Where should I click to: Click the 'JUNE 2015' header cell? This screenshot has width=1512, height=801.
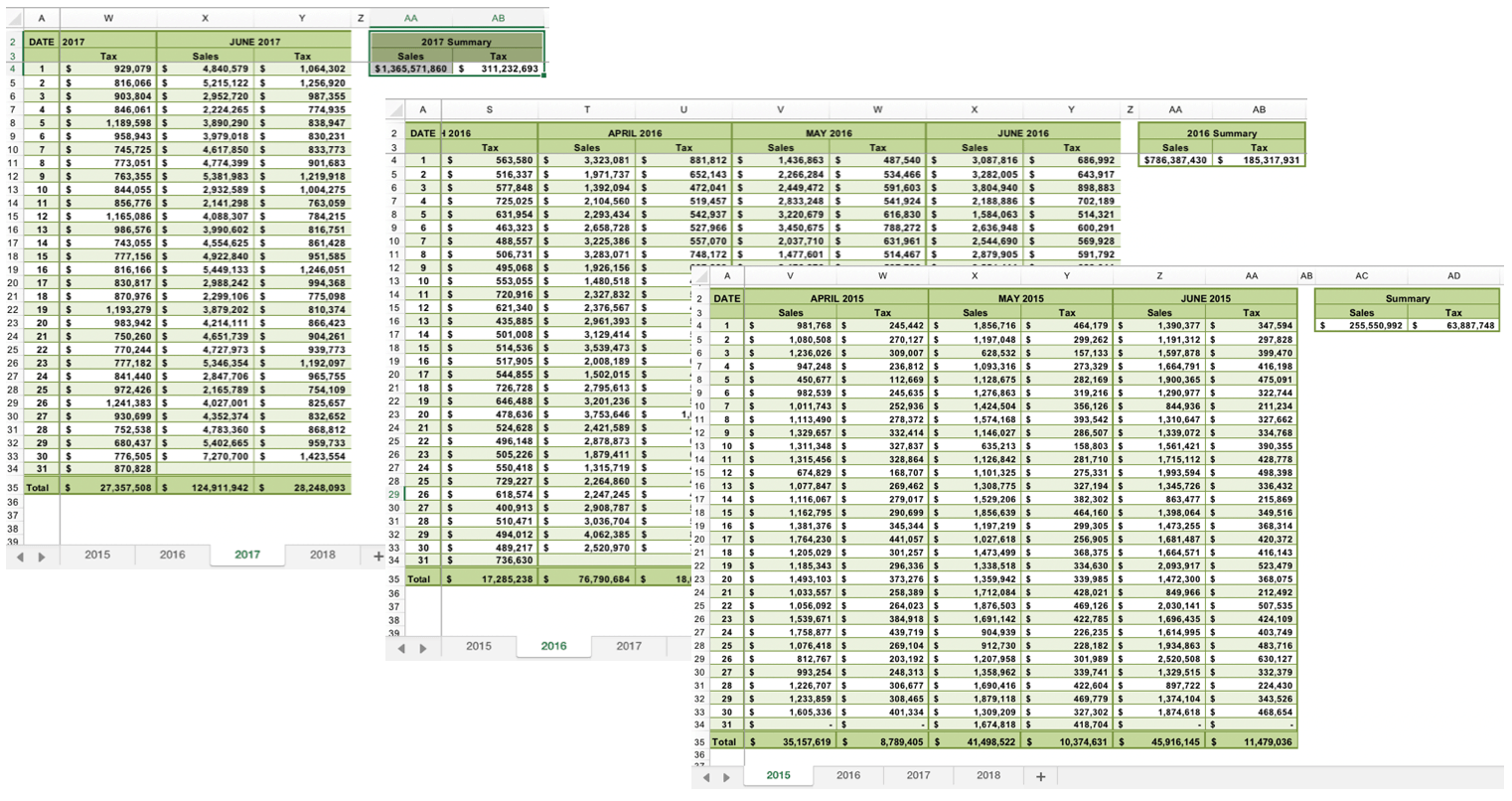pos(1205,298)
